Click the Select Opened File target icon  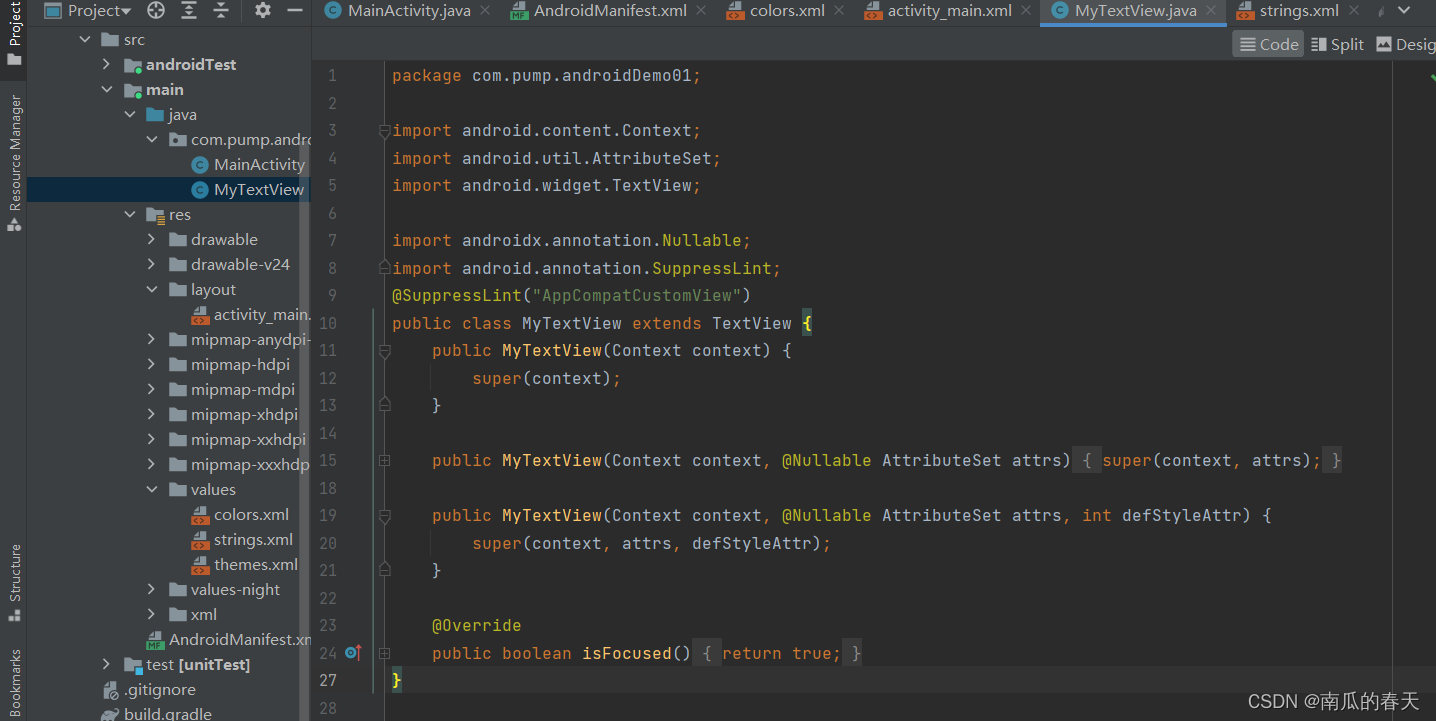tap(156, 11)
